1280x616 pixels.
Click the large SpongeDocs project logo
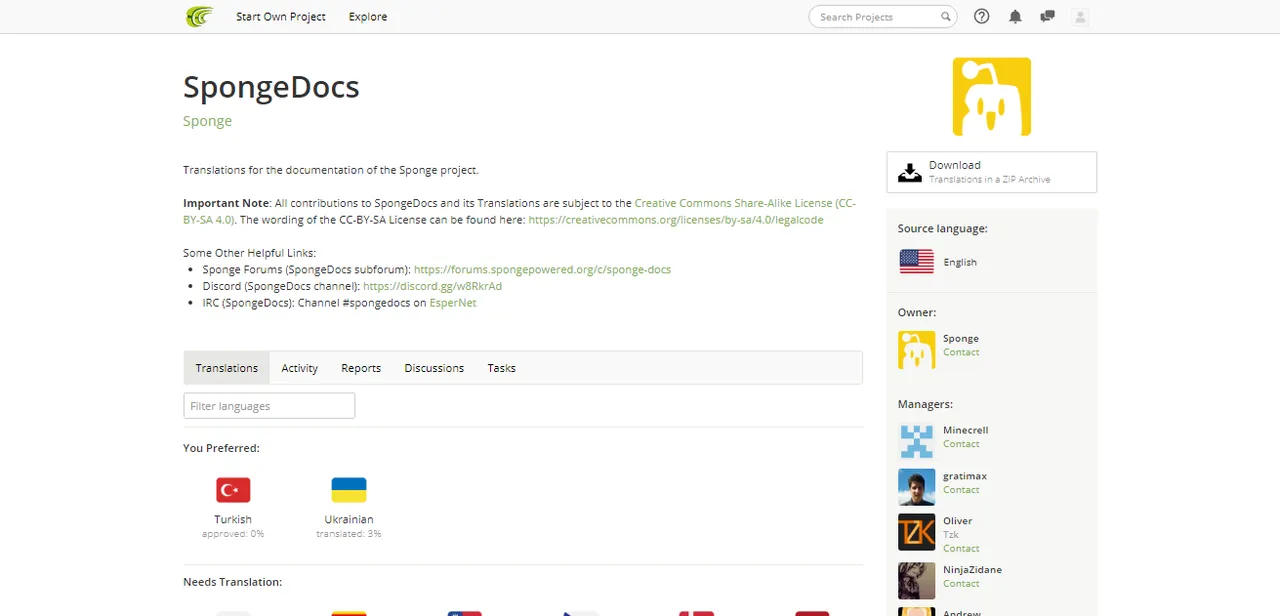[991, 96]
